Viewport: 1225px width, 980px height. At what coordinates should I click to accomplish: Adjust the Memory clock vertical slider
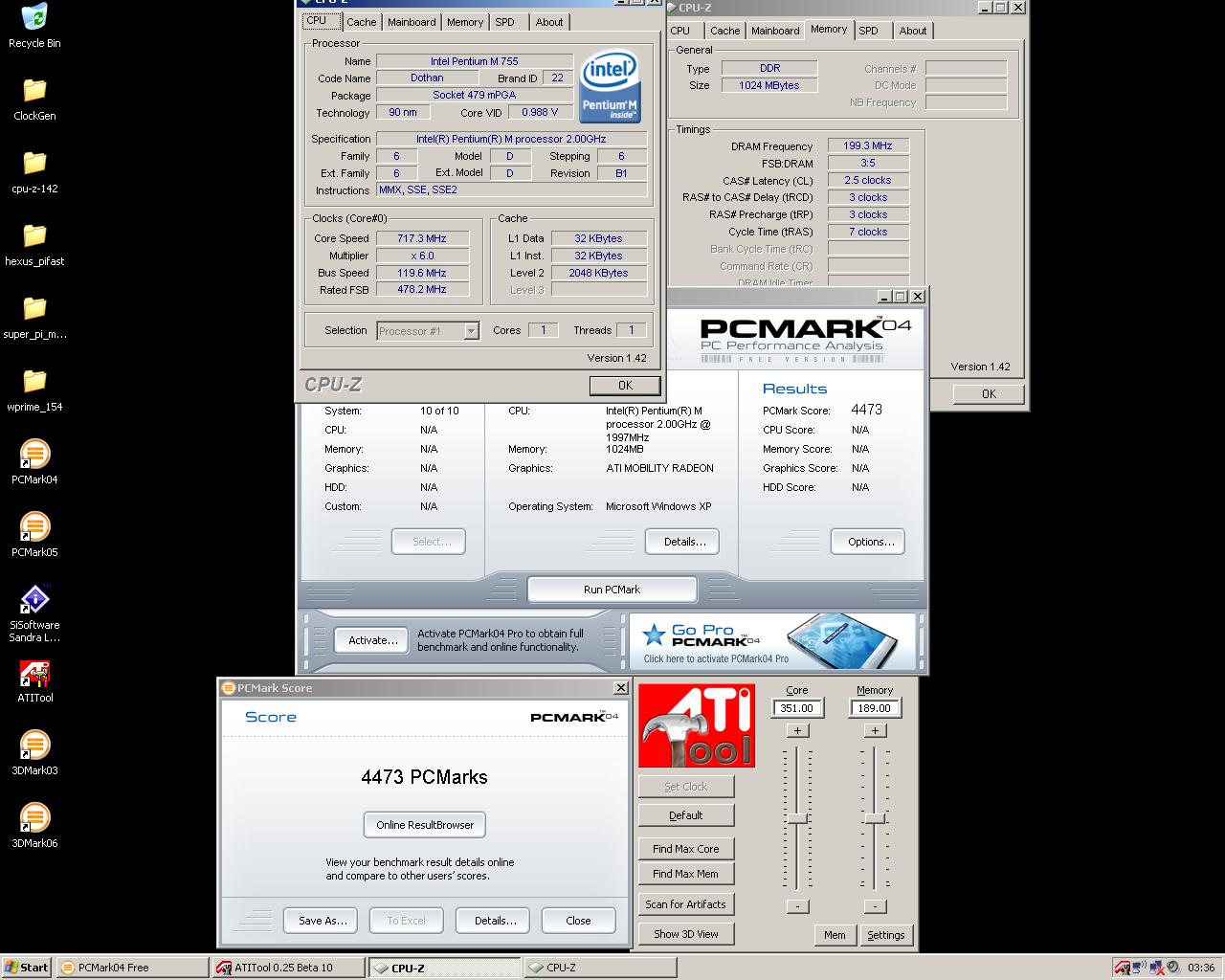874,818
